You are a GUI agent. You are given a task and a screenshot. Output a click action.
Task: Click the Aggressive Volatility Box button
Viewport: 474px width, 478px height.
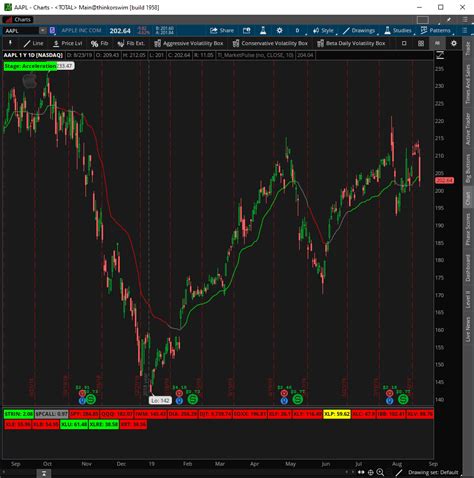coord(189,43)
